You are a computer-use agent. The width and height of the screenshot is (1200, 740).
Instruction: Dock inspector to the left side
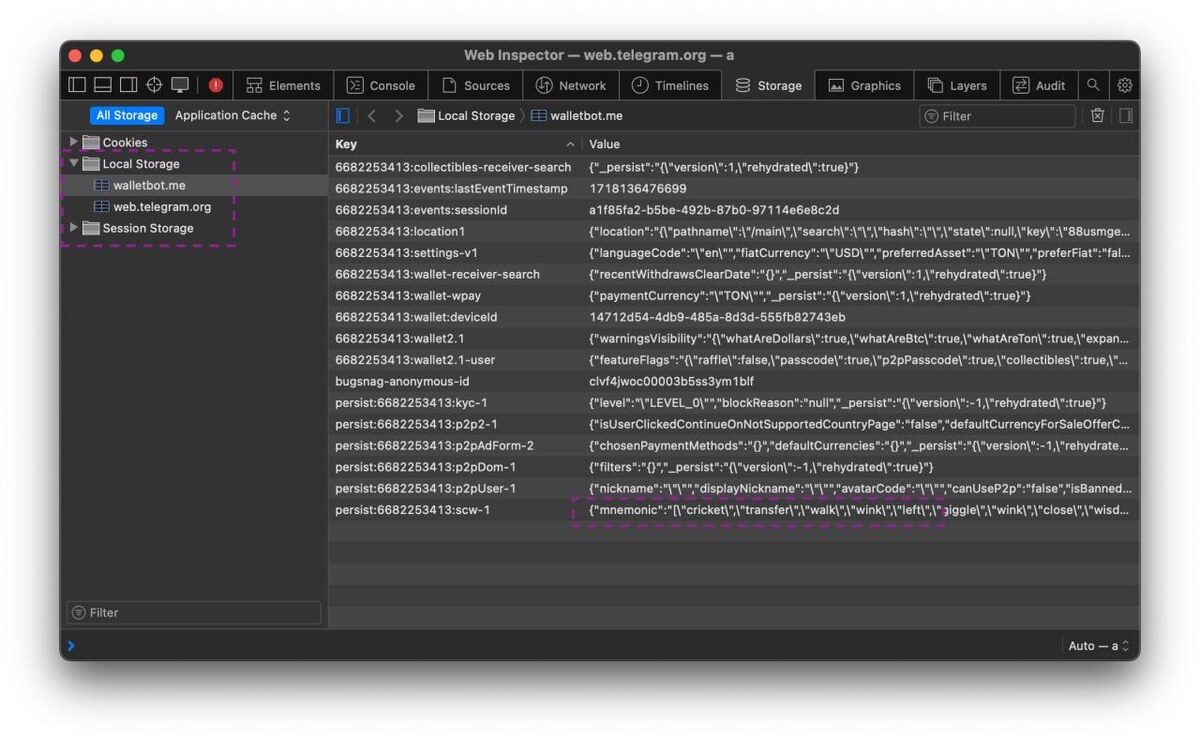(x=78, y=85)
